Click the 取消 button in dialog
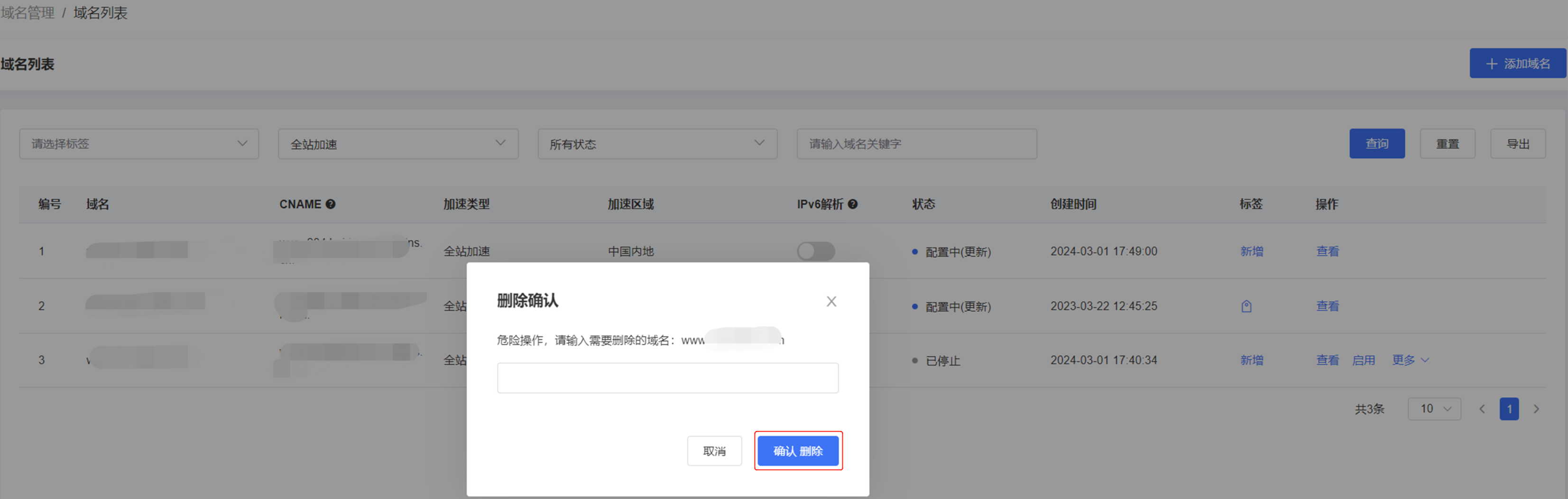The height and width of the screenshot is (499, 1568). pos(714,451)
